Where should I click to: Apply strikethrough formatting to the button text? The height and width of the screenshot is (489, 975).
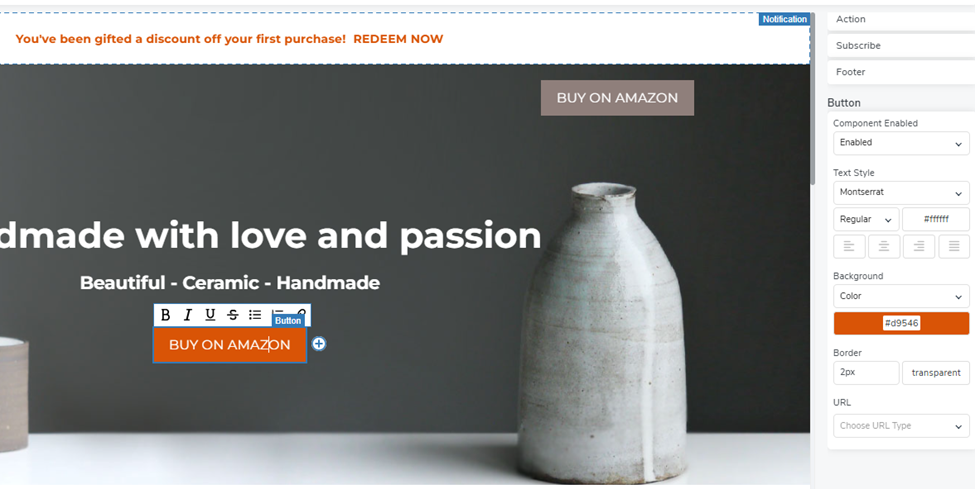click(233, 315)
